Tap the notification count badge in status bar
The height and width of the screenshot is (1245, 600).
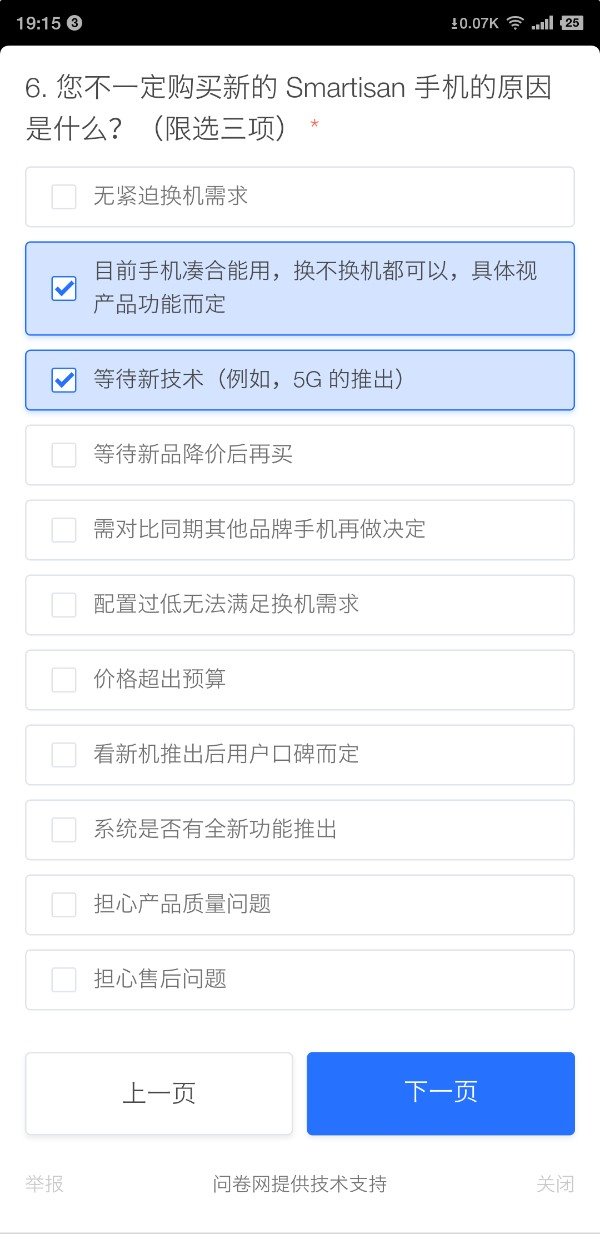tap(75, 23)
